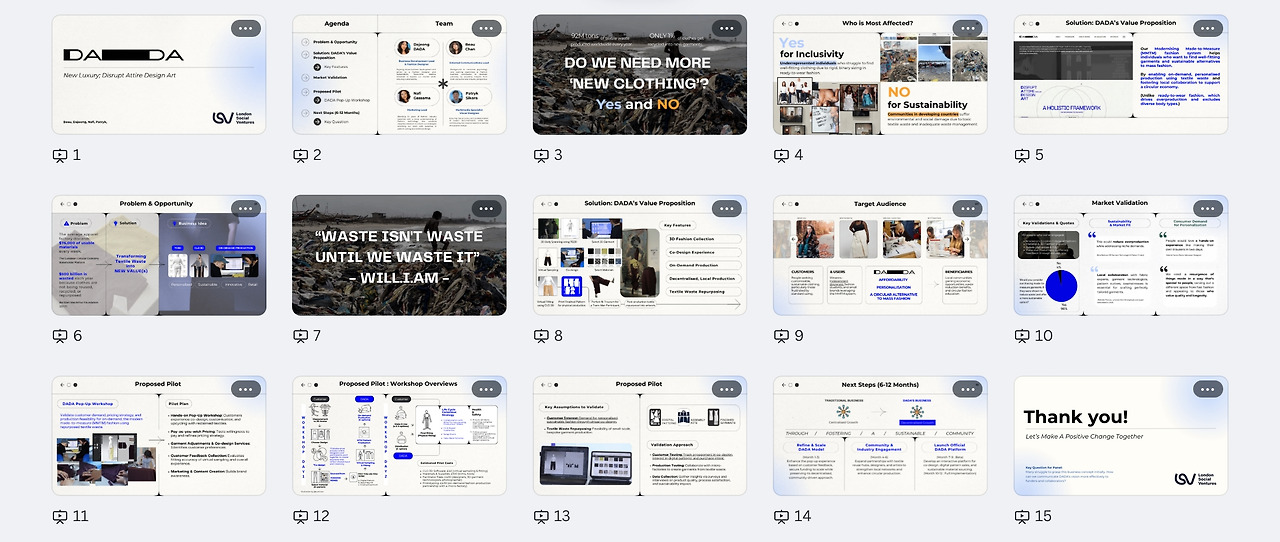Open the three-dot menu on slide 13
This screenshot has width=1280, height=542.
point(726,389)
